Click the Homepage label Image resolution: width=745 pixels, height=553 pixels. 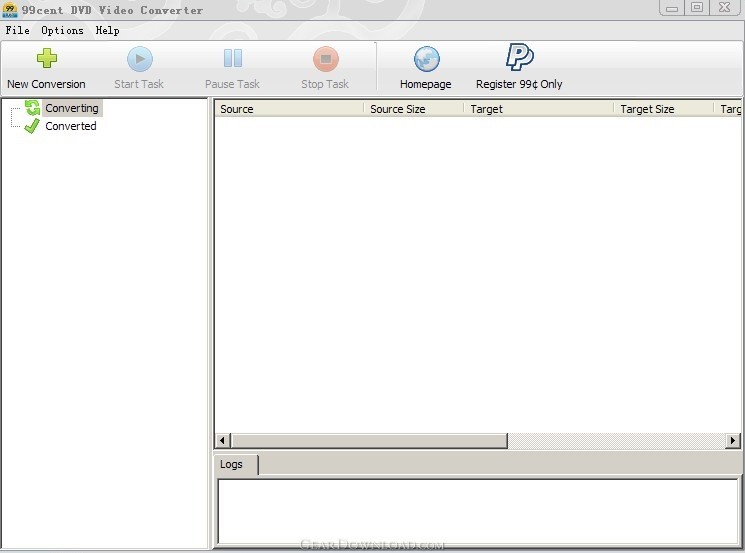[426, 84]
